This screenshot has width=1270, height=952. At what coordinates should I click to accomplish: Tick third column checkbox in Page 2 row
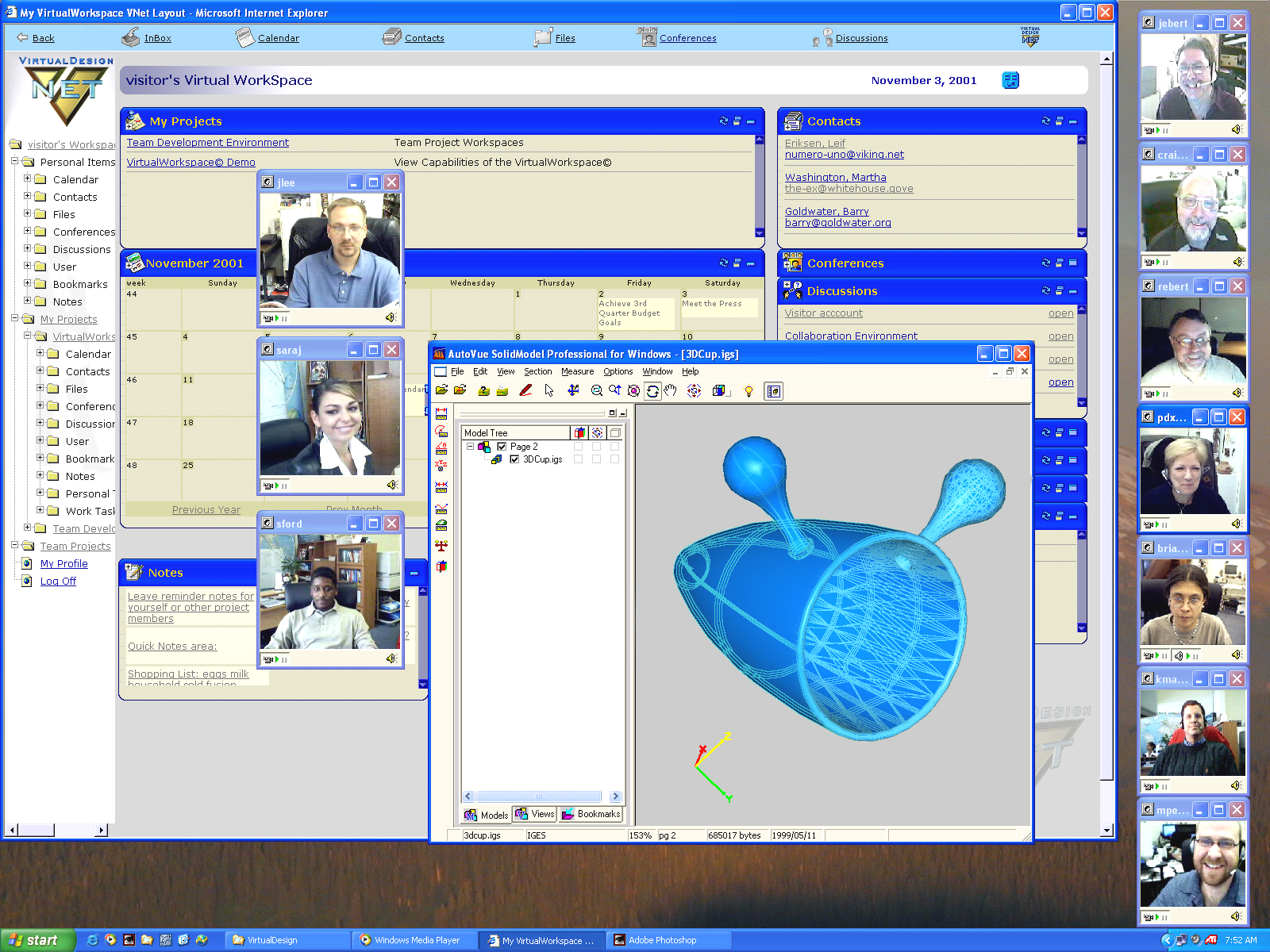614,447
